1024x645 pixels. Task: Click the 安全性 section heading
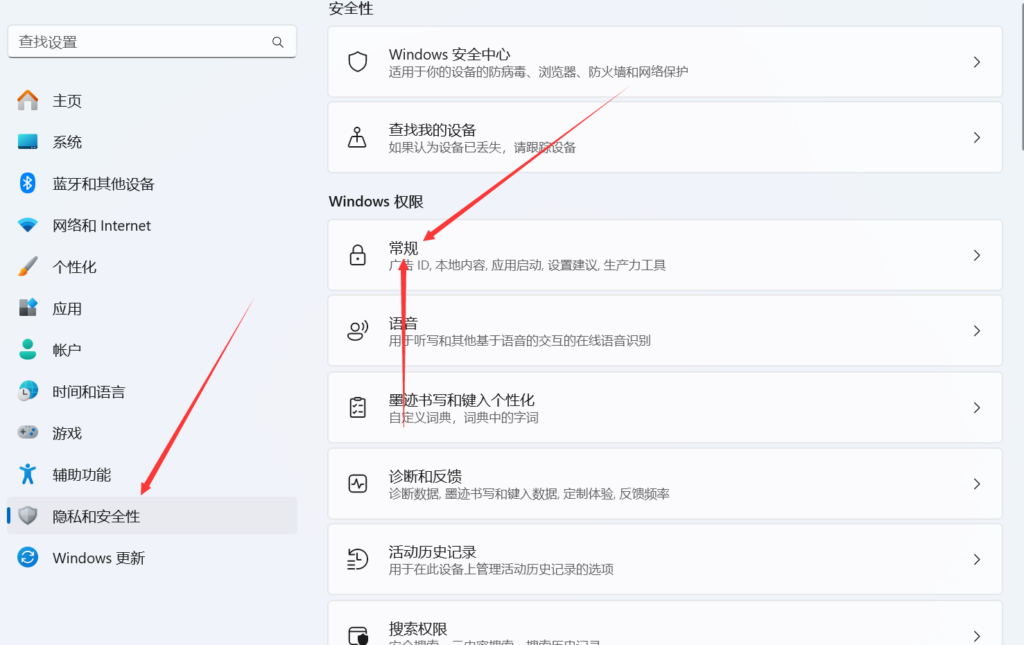[351, 8]
